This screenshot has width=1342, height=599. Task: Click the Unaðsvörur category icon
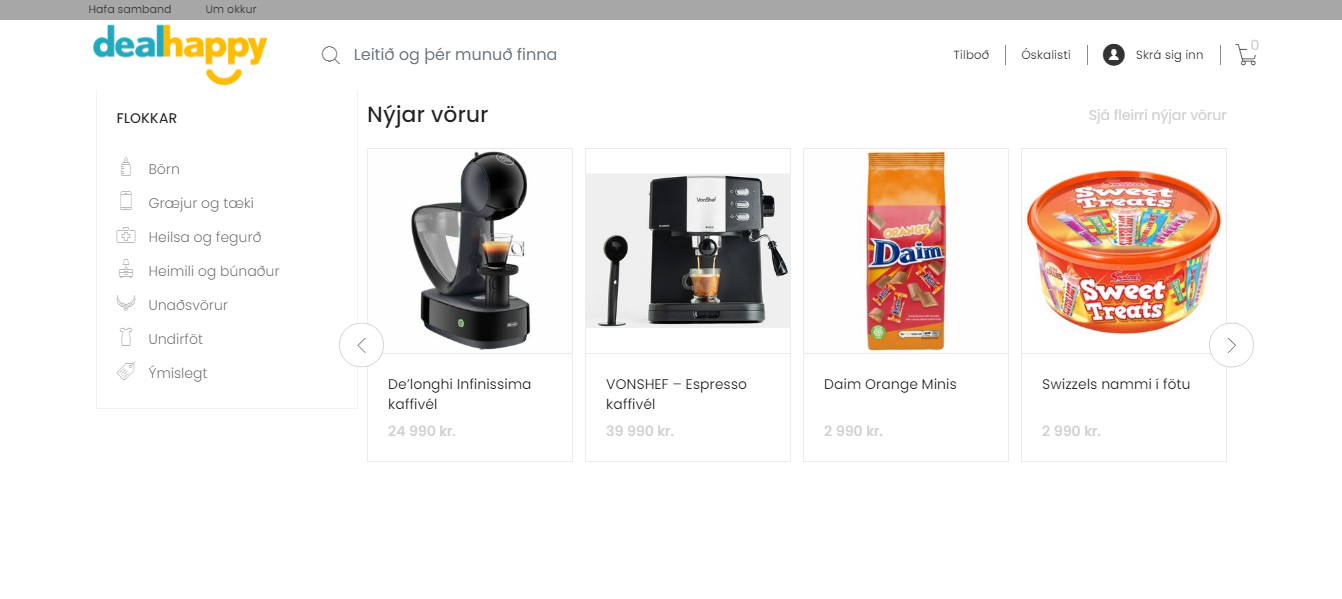(126, 303)
